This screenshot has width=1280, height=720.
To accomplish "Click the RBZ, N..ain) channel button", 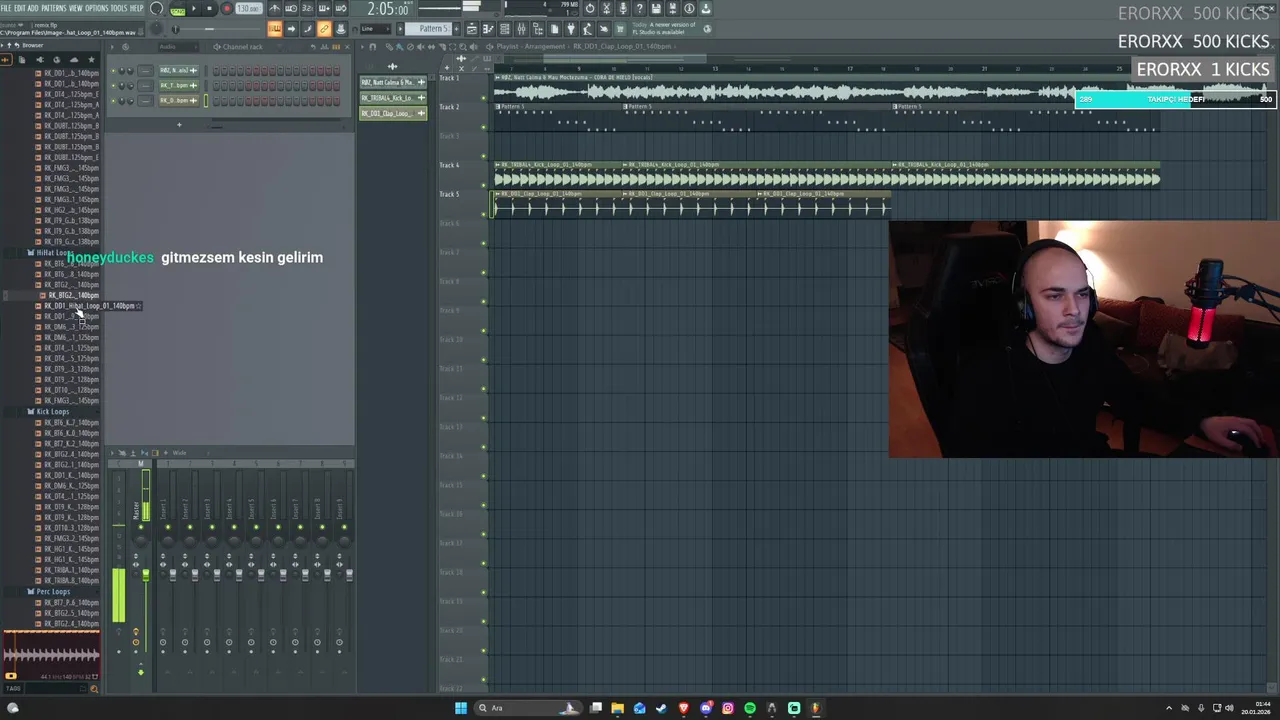I will pyautogui.click(x=180, y=71).
